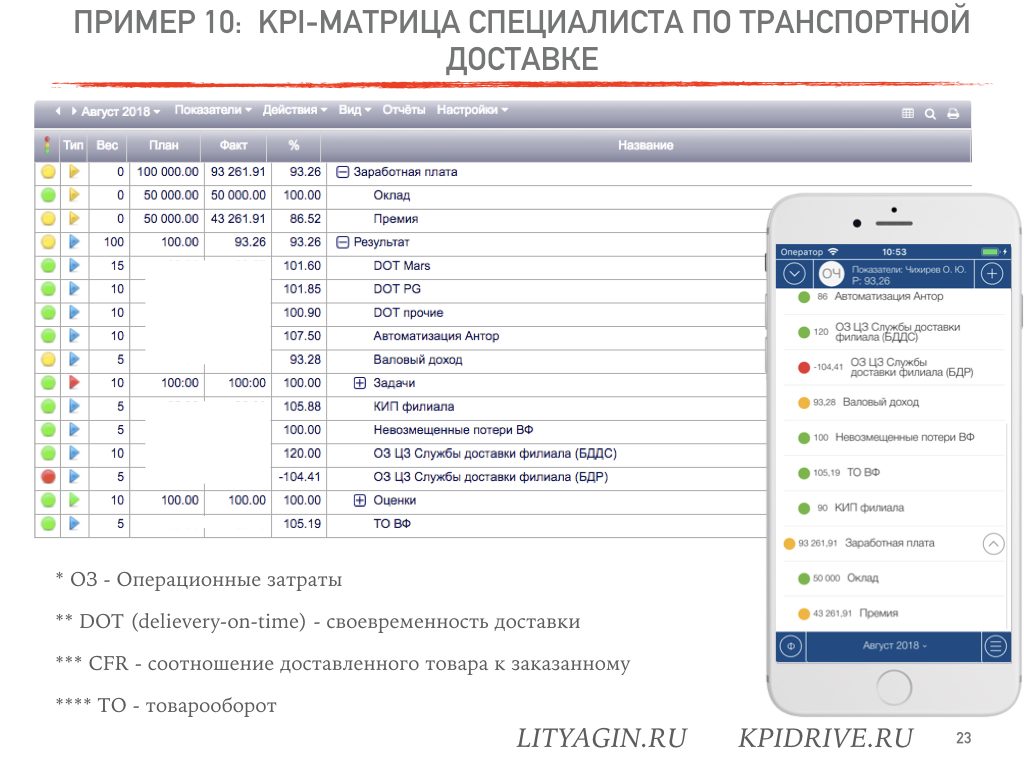Image resolution: width=1024 pixels, height=768 pixels.
Task: Open Август 2018 selector on phone
Action: (894, 645)
